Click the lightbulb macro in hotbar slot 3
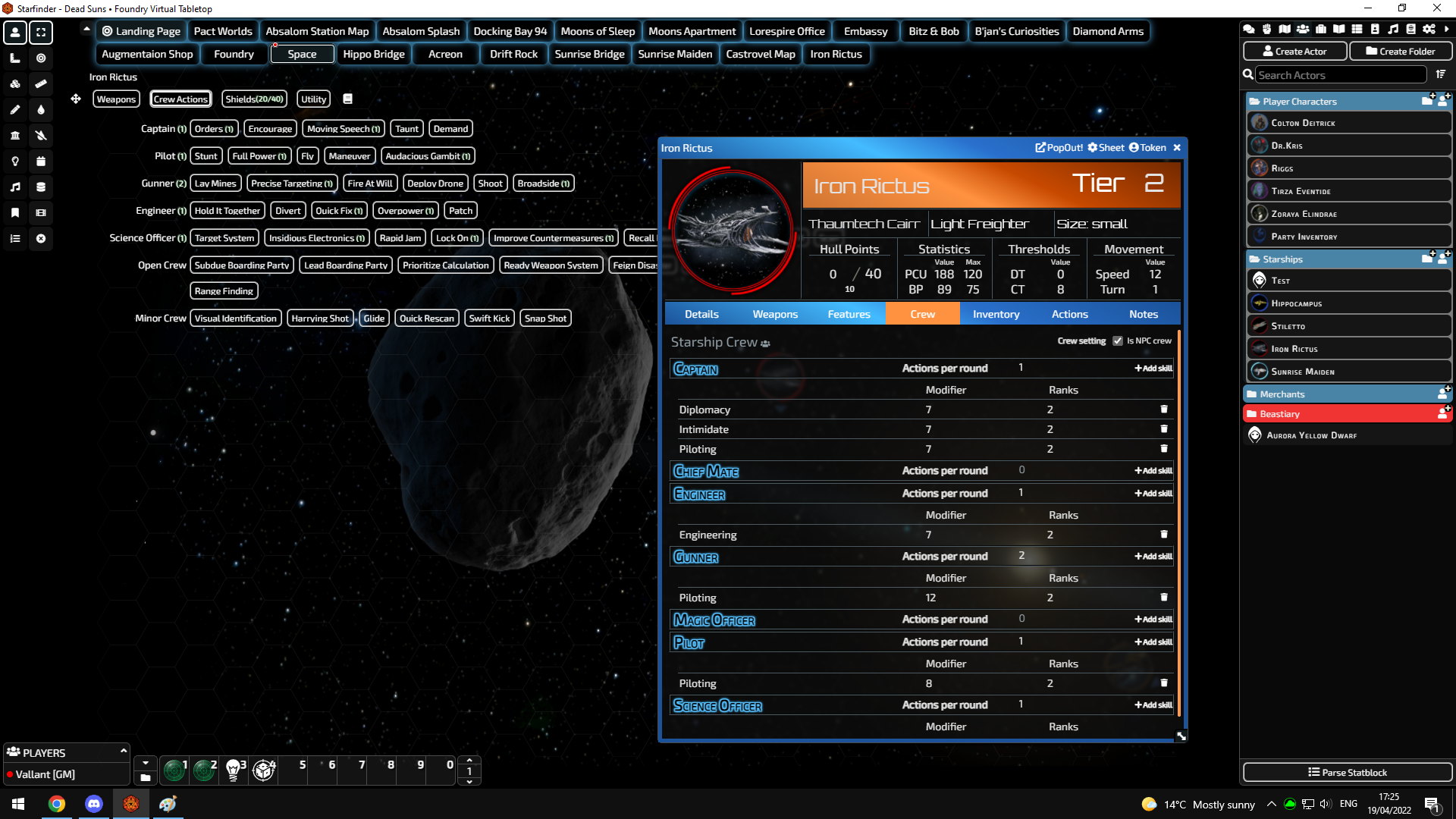The image size is (1456, 819). click(234, 770)
